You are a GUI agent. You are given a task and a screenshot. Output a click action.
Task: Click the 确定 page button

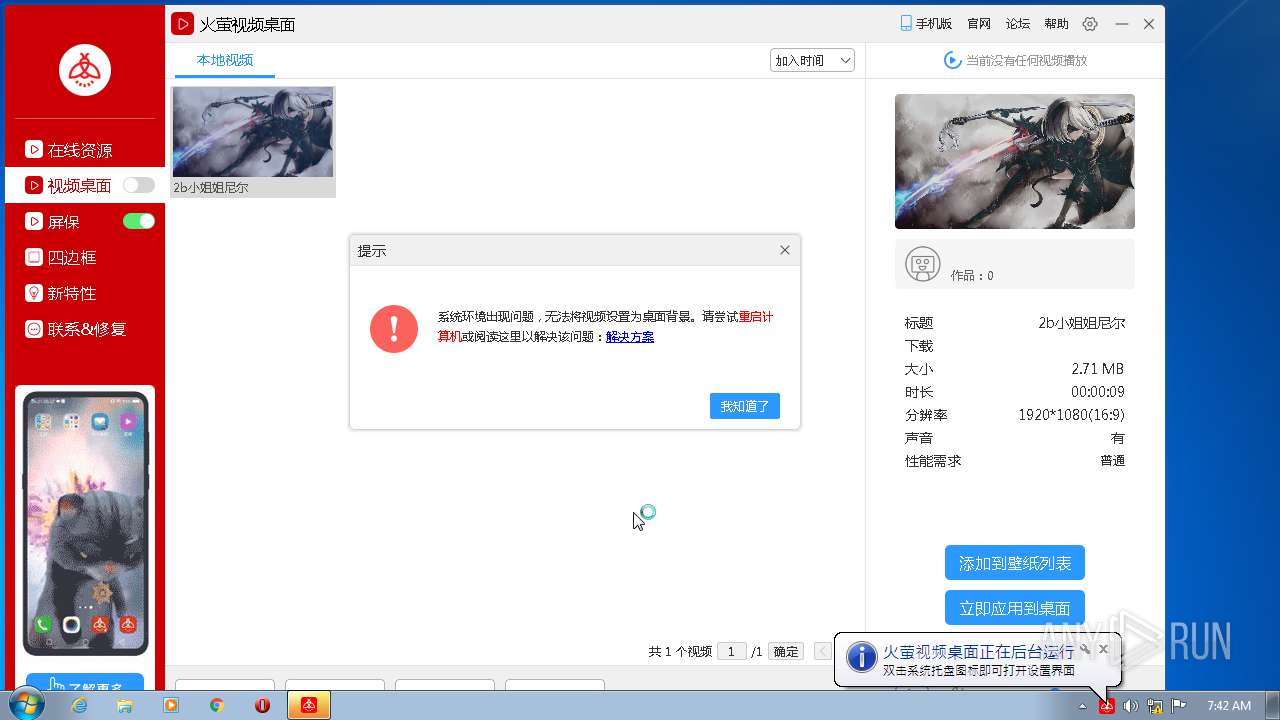pos(786,651)
